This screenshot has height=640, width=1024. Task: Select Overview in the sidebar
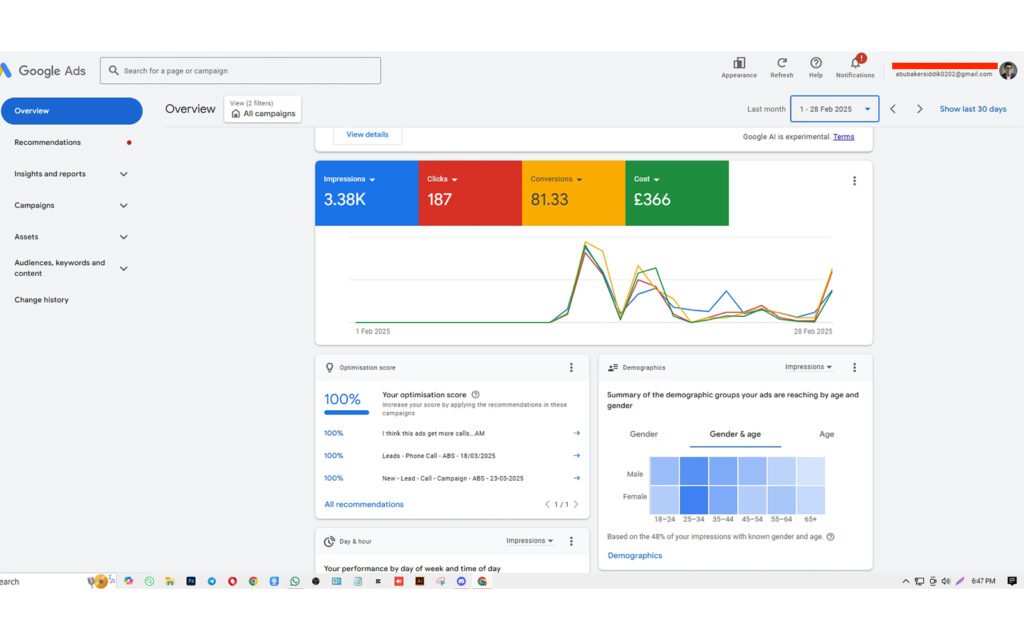point(71,111)
